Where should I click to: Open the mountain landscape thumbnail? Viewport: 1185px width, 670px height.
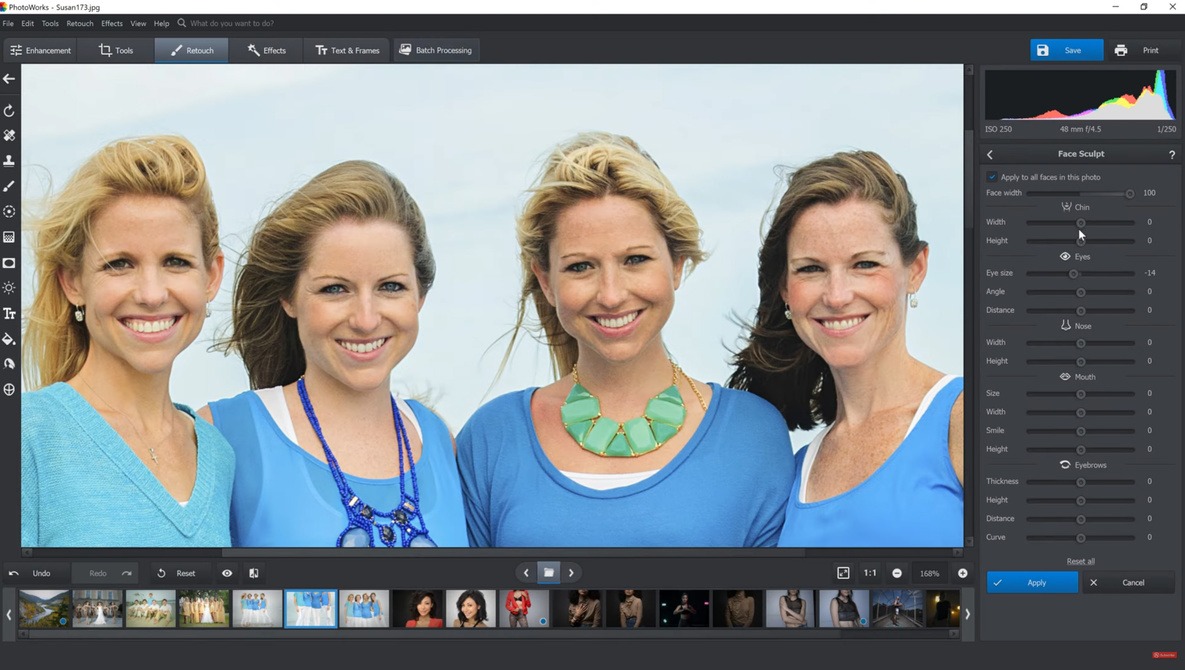click(44, 609)
